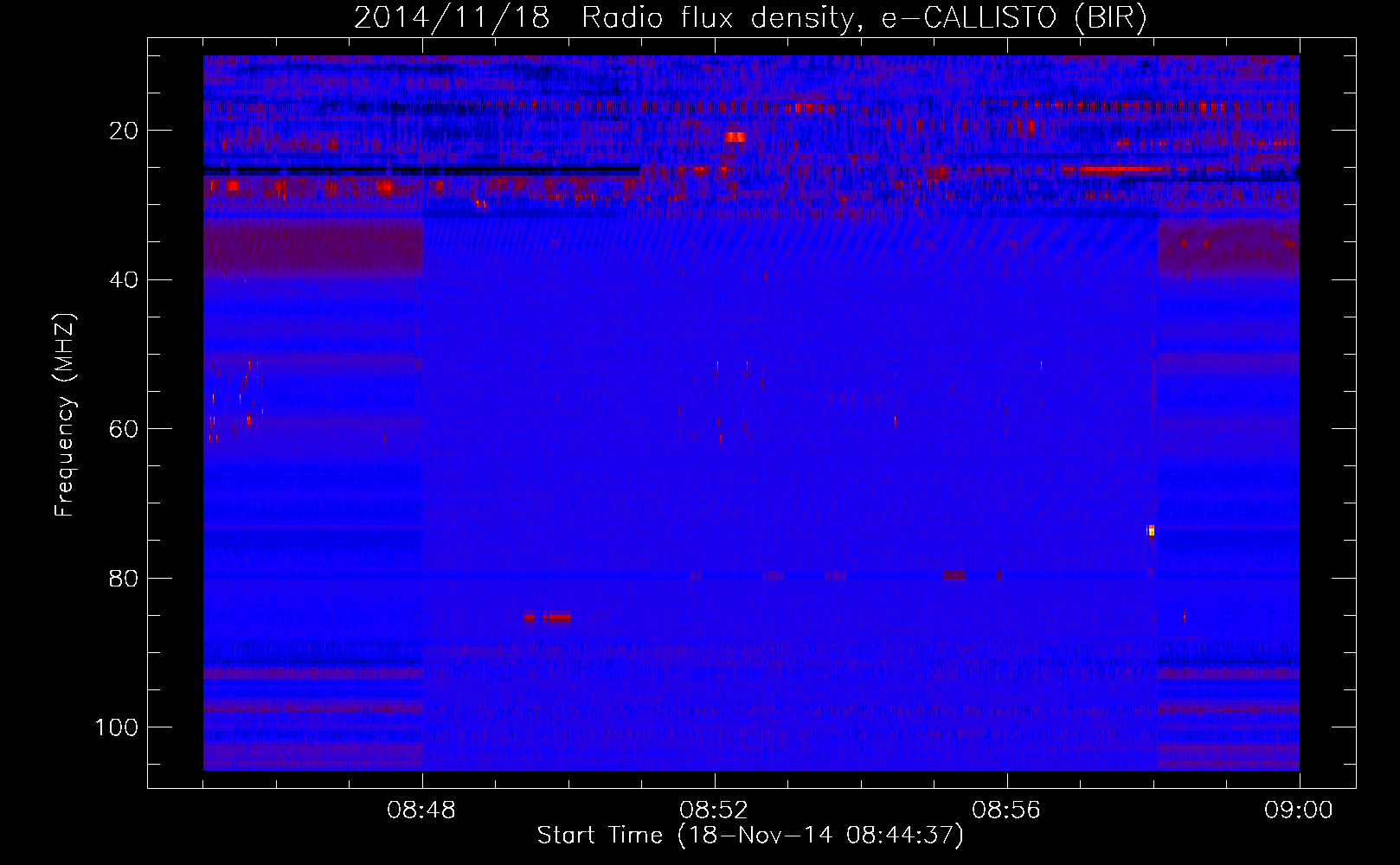1400x865 pixels.
Task: Click the "Start Time (18-Nov-14 08:44:37)" label
Action: tap(750, 836)
